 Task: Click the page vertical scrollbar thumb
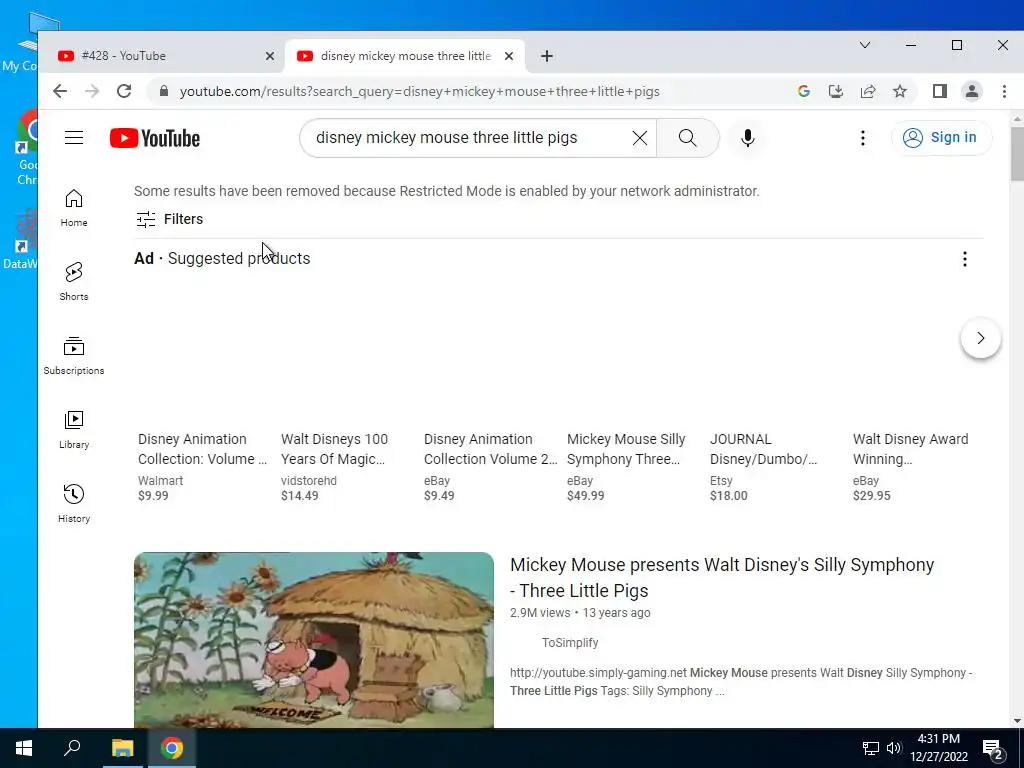[1017, 154]
